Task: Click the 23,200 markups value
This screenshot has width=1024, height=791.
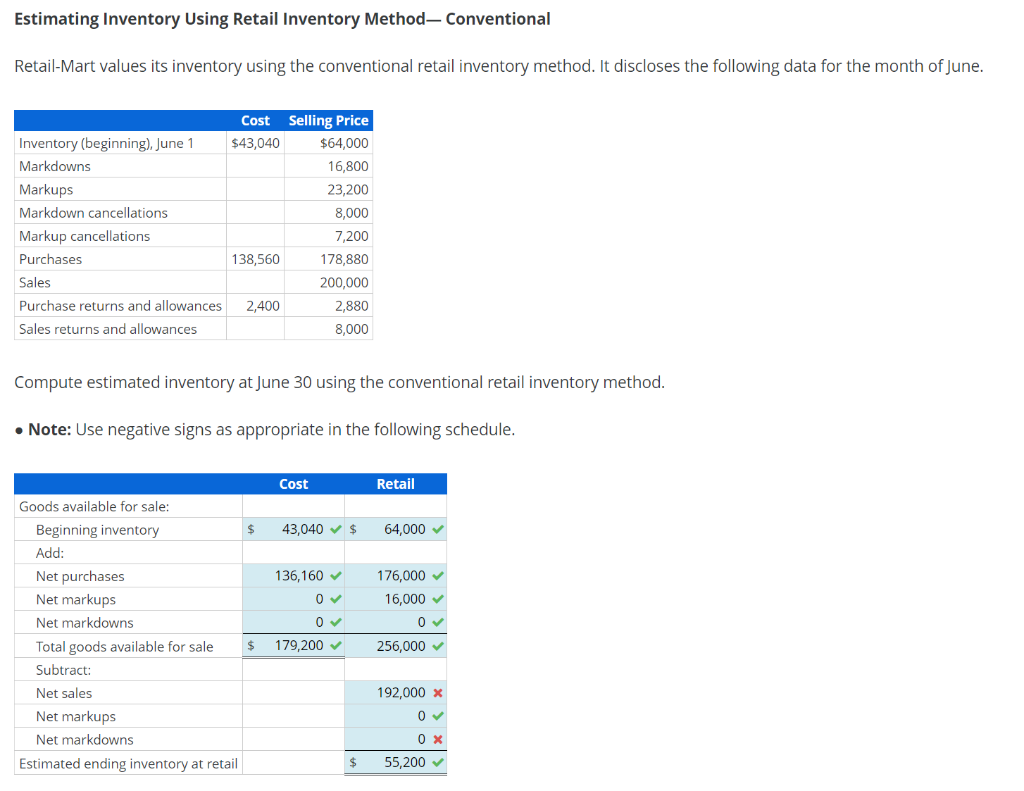Action: pyautogui.click(x=348, y=189)
